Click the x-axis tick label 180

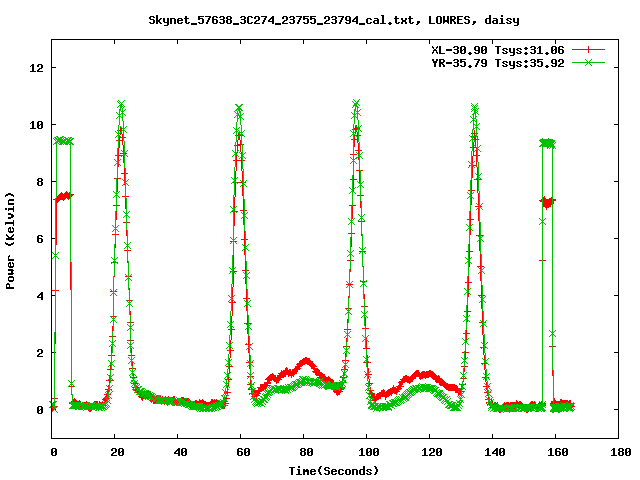tap(621, 452)
